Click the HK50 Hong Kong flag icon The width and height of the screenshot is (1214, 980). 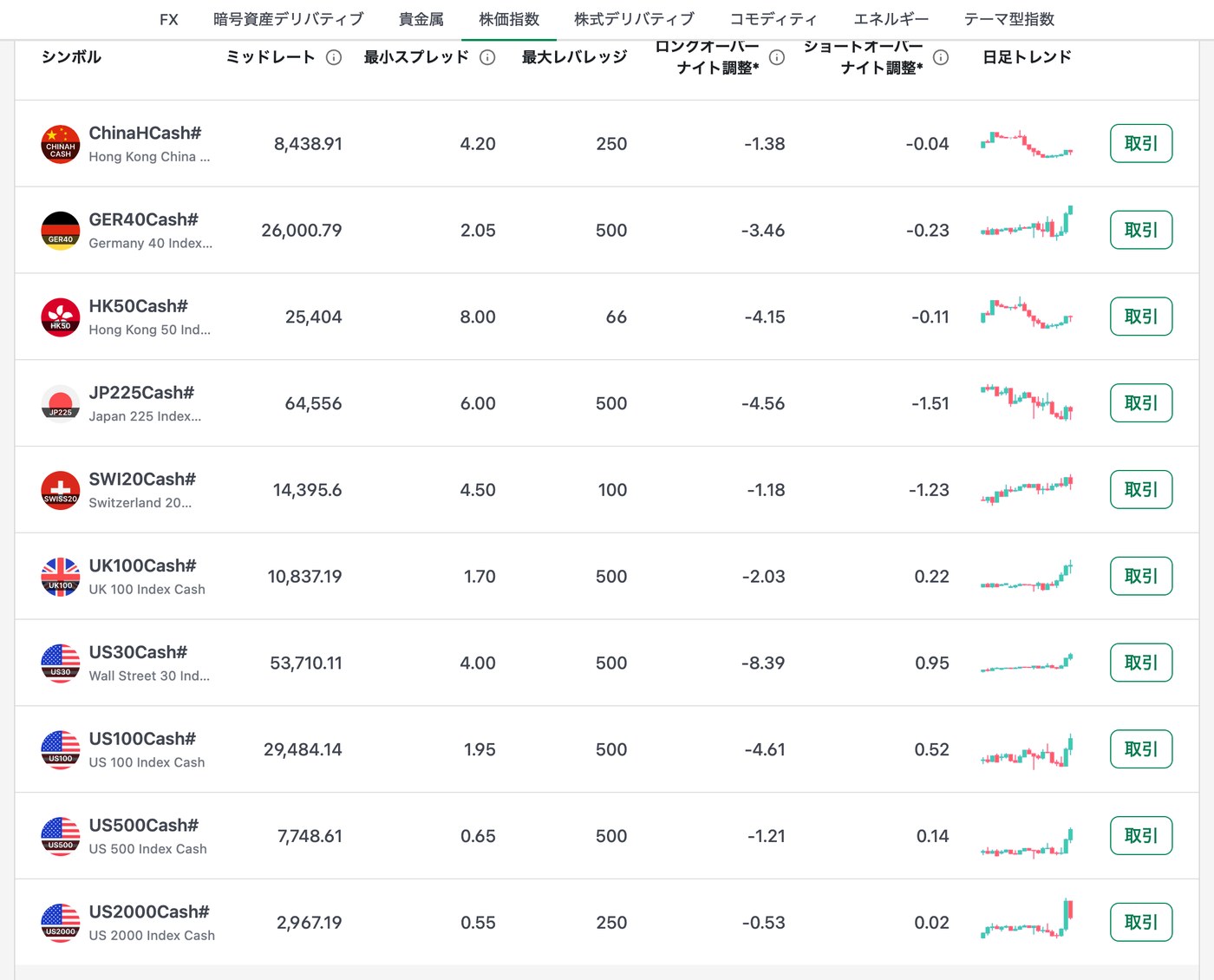point(61,317)
